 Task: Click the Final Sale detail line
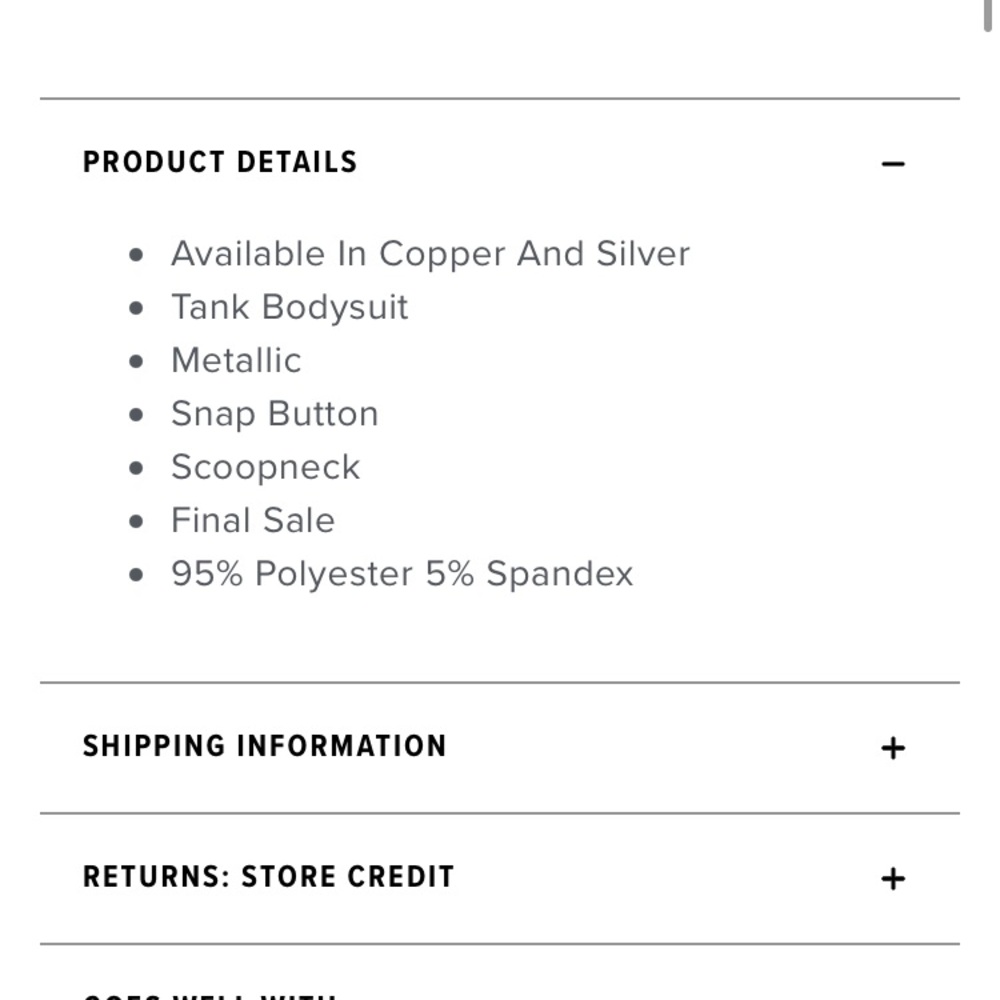252,520
